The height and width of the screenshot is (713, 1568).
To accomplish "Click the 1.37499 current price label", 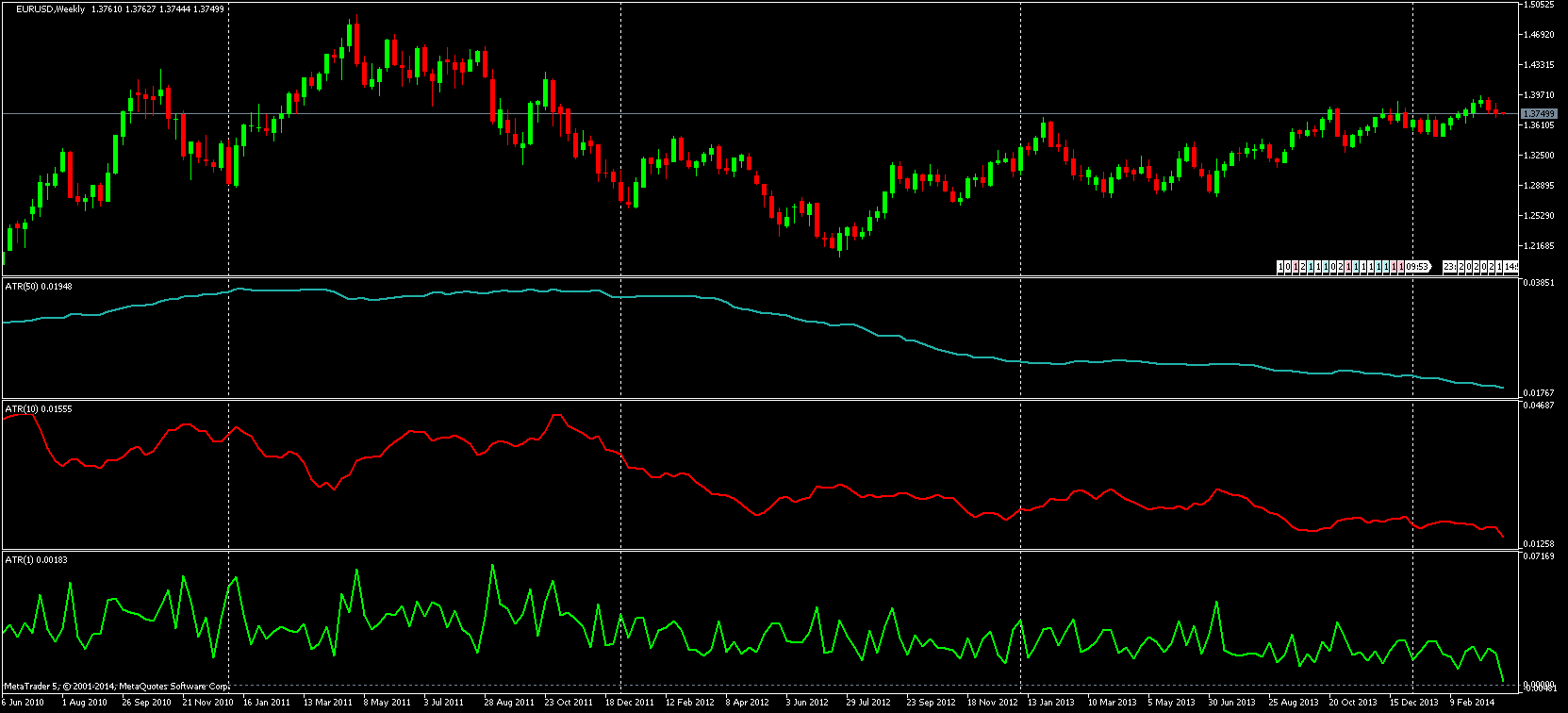I will click(1539, 113).
